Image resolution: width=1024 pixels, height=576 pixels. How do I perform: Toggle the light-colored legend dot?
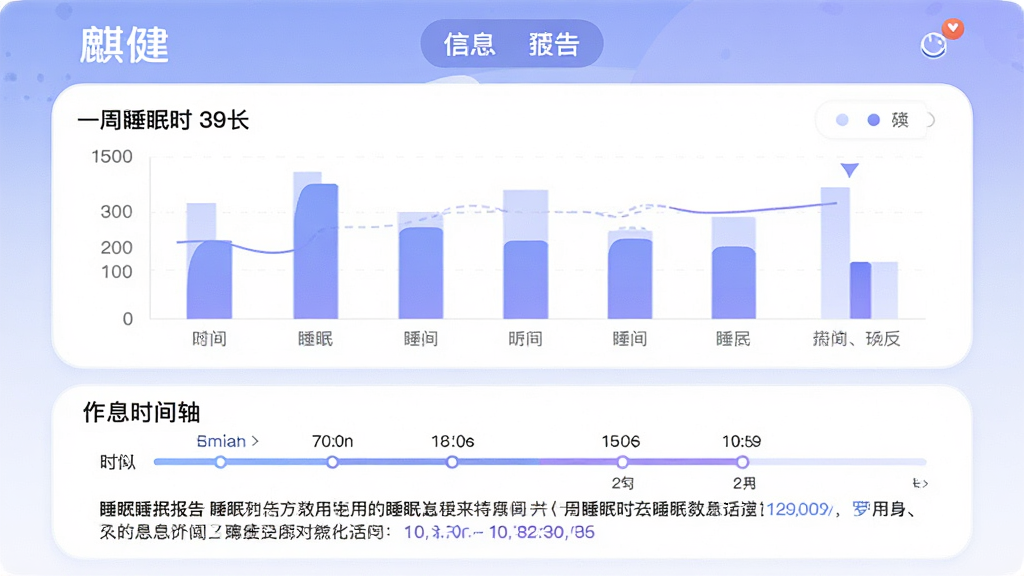tap(842, 120)
